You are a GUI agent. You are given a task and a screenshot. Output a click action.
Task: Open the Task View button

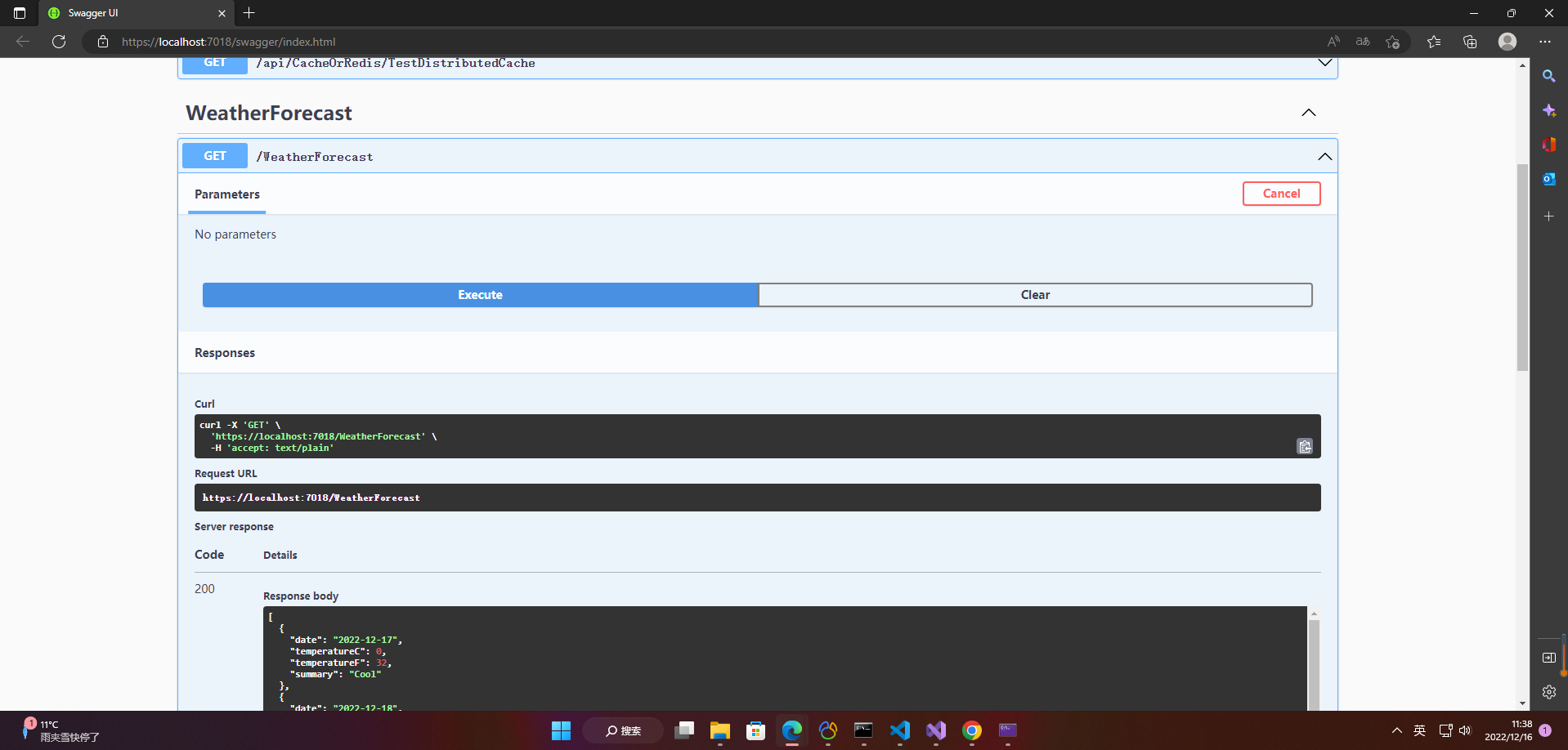coord(683,730)
